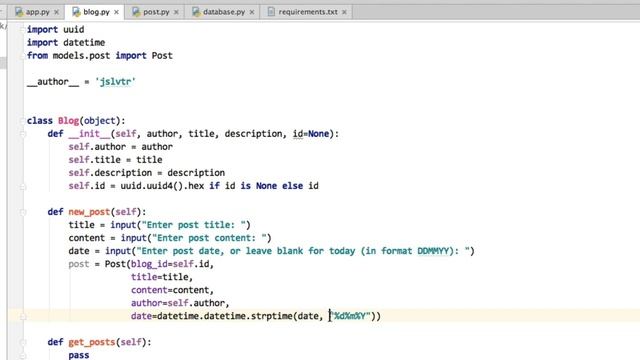Click 'uuid.uuid4().hex' expression
This screenshot has width=640, height=360.
pos(162,186)
